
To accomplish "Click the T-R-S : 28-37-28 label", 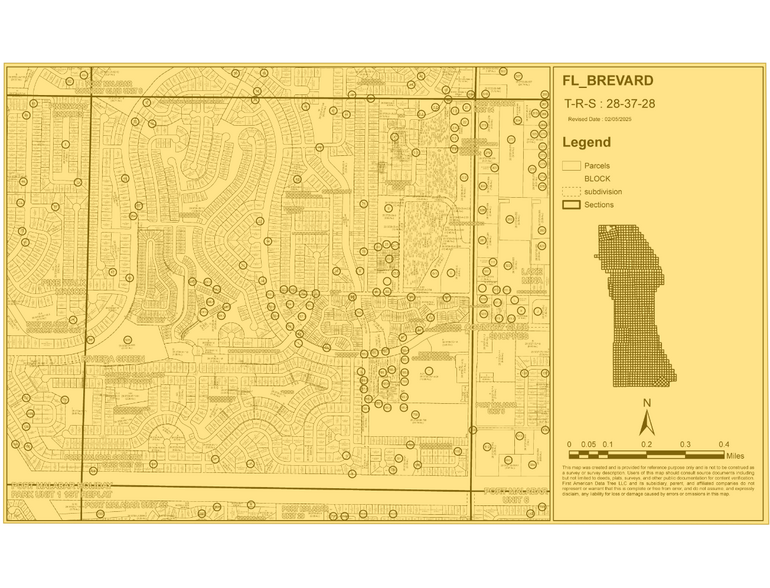I will (609, 104).
